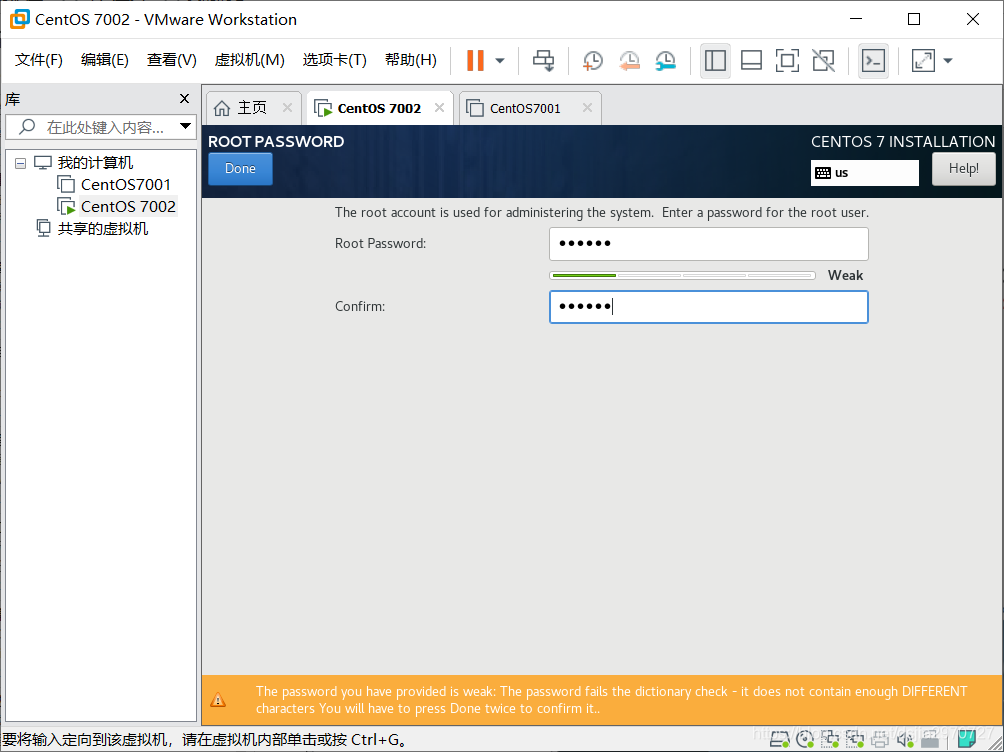Take a snapshot of the VM

[592, 61]
